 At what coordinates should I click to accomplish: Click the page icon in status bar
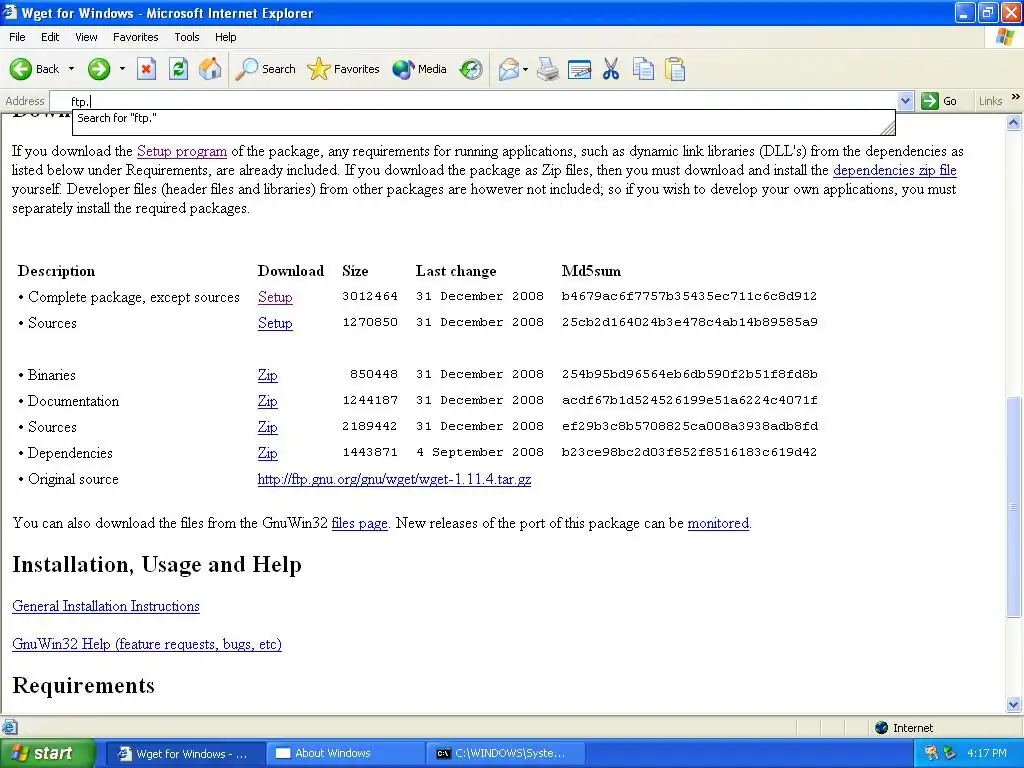coord(9,728)
